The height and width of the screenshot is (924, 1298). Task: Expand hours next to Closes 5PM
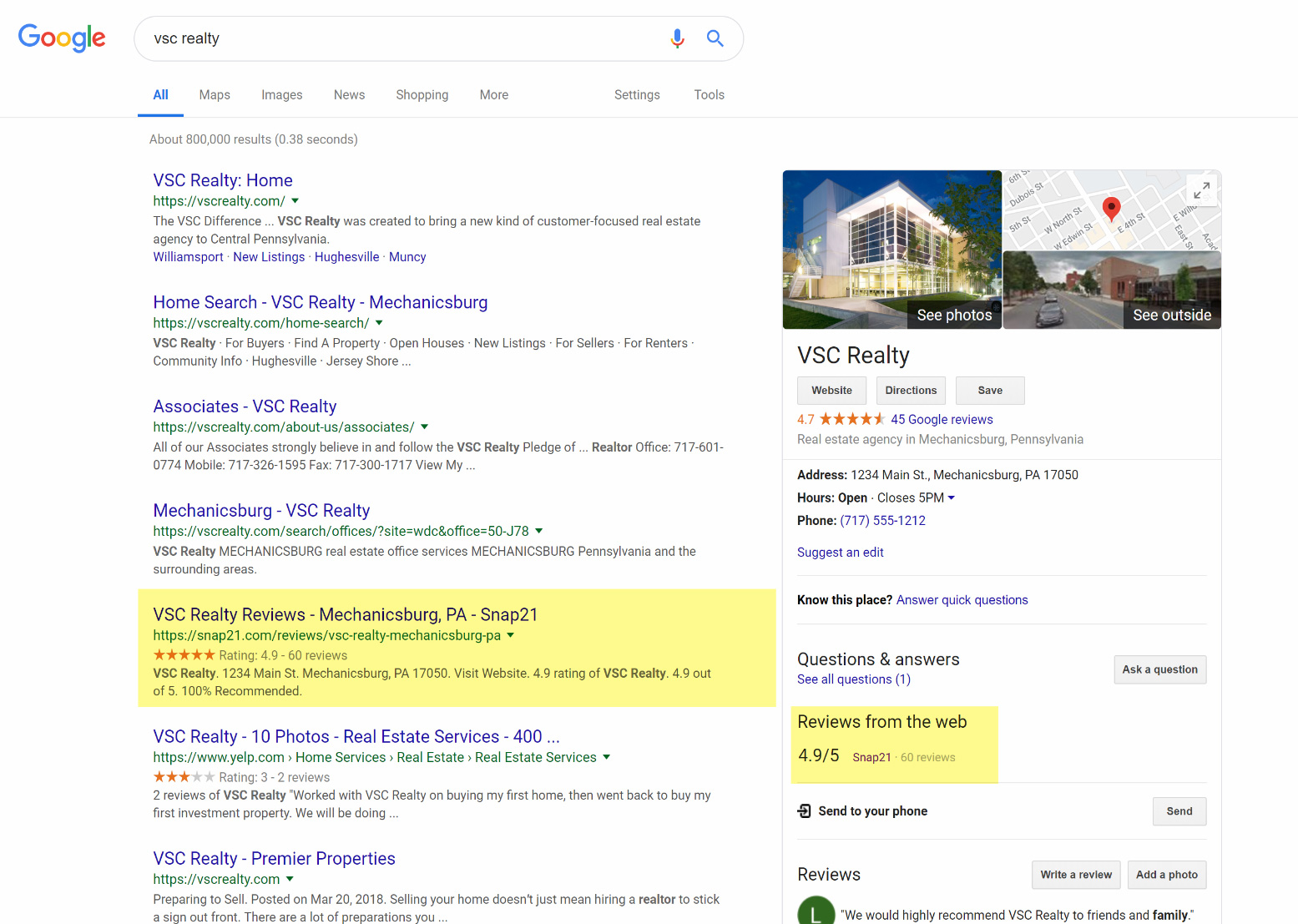coord(951,498)
